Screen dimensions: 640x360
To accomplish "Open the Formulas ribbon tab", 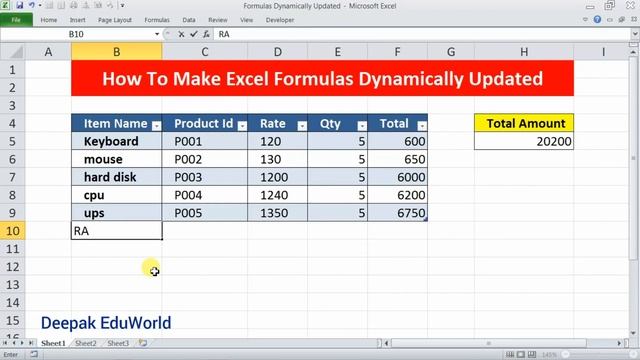I will coord(157,20).
